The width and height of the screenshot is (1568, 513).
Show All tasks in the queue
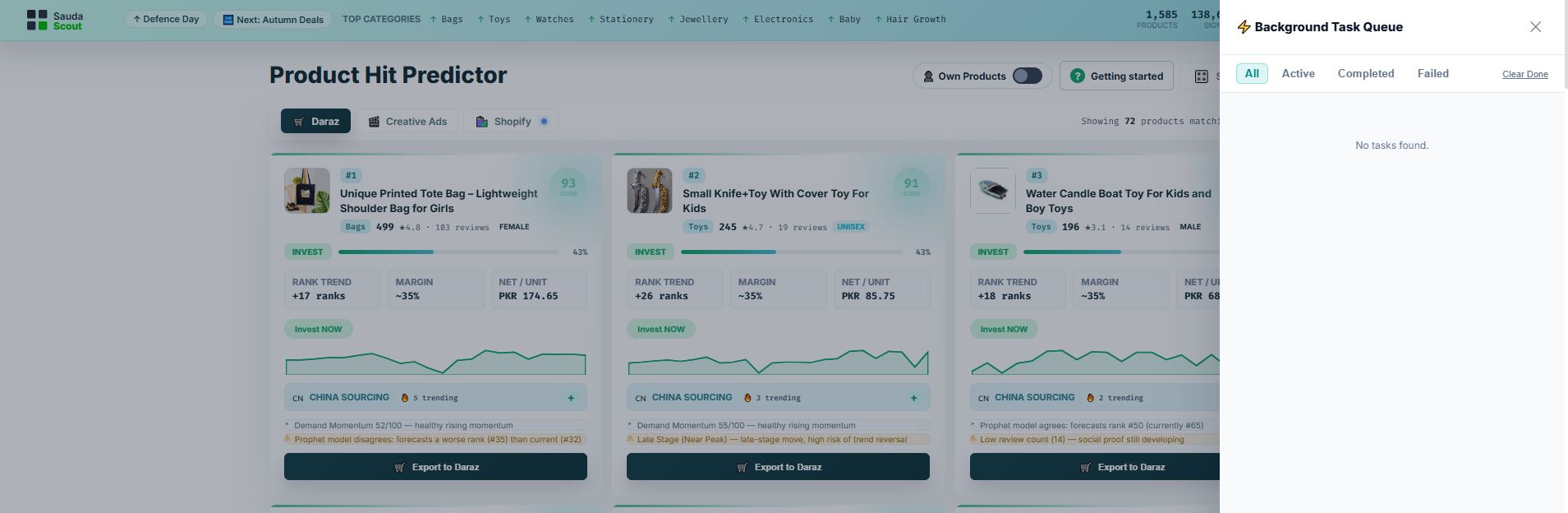pos(1252,73)
